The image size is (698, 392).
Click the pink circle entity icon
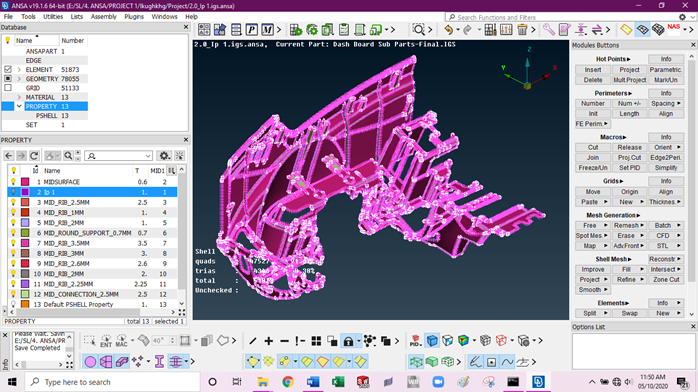(x=90, y=362)
